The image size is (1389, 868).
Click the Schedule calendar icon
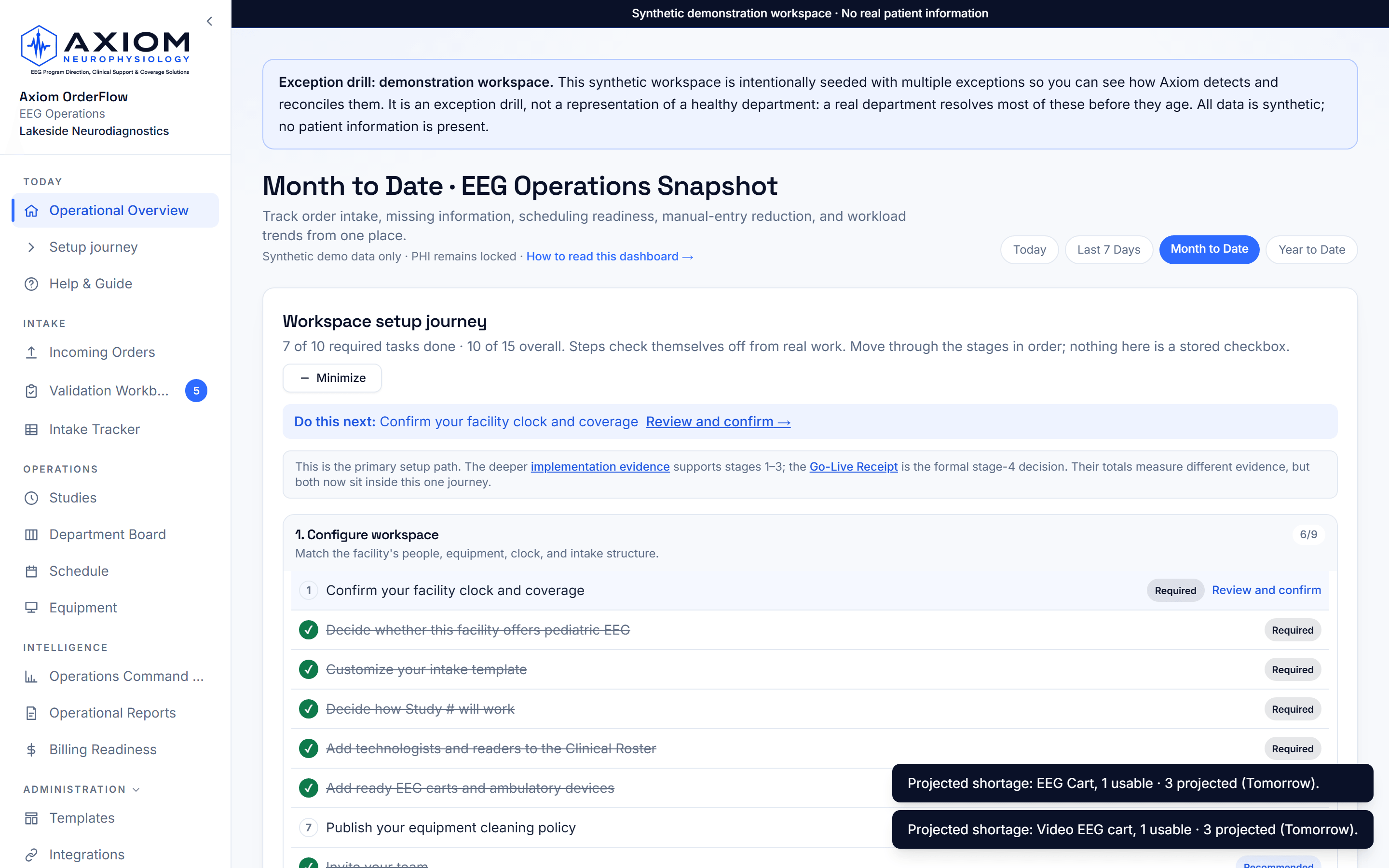click(31, 572)
